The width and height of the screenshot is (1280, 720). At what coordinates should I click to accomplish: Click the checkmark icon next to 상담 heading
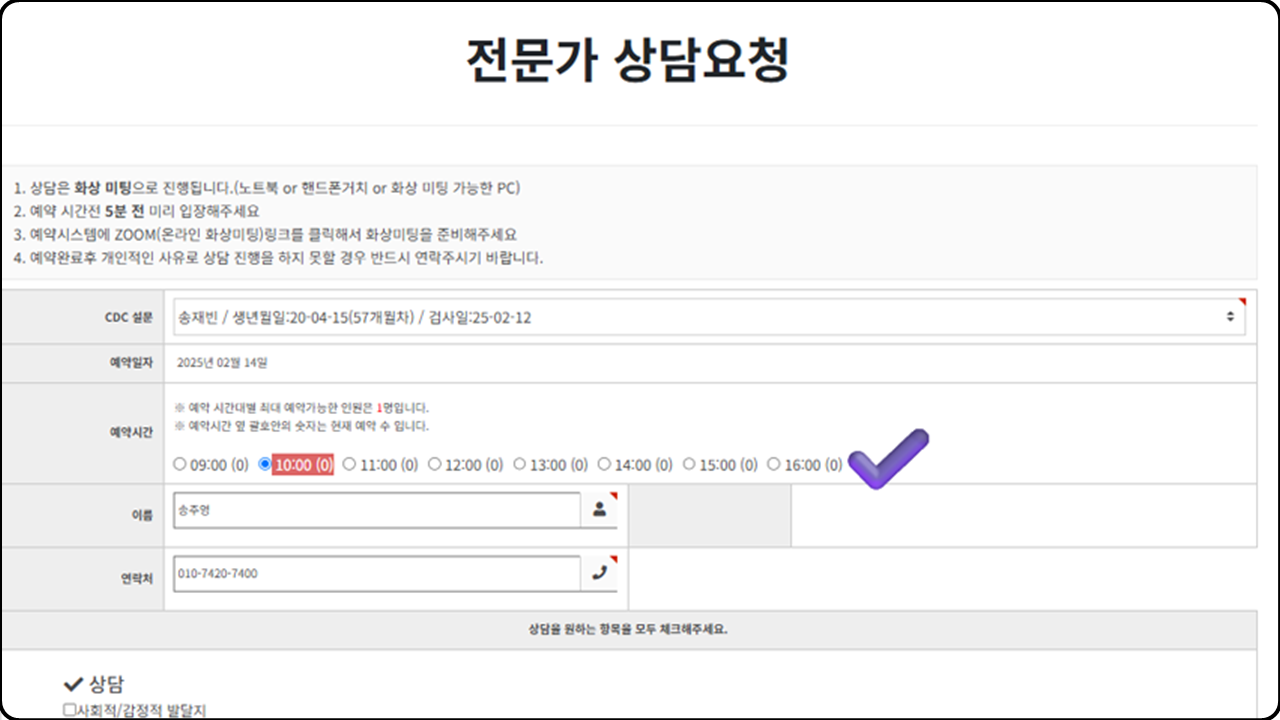pos(72,684)
